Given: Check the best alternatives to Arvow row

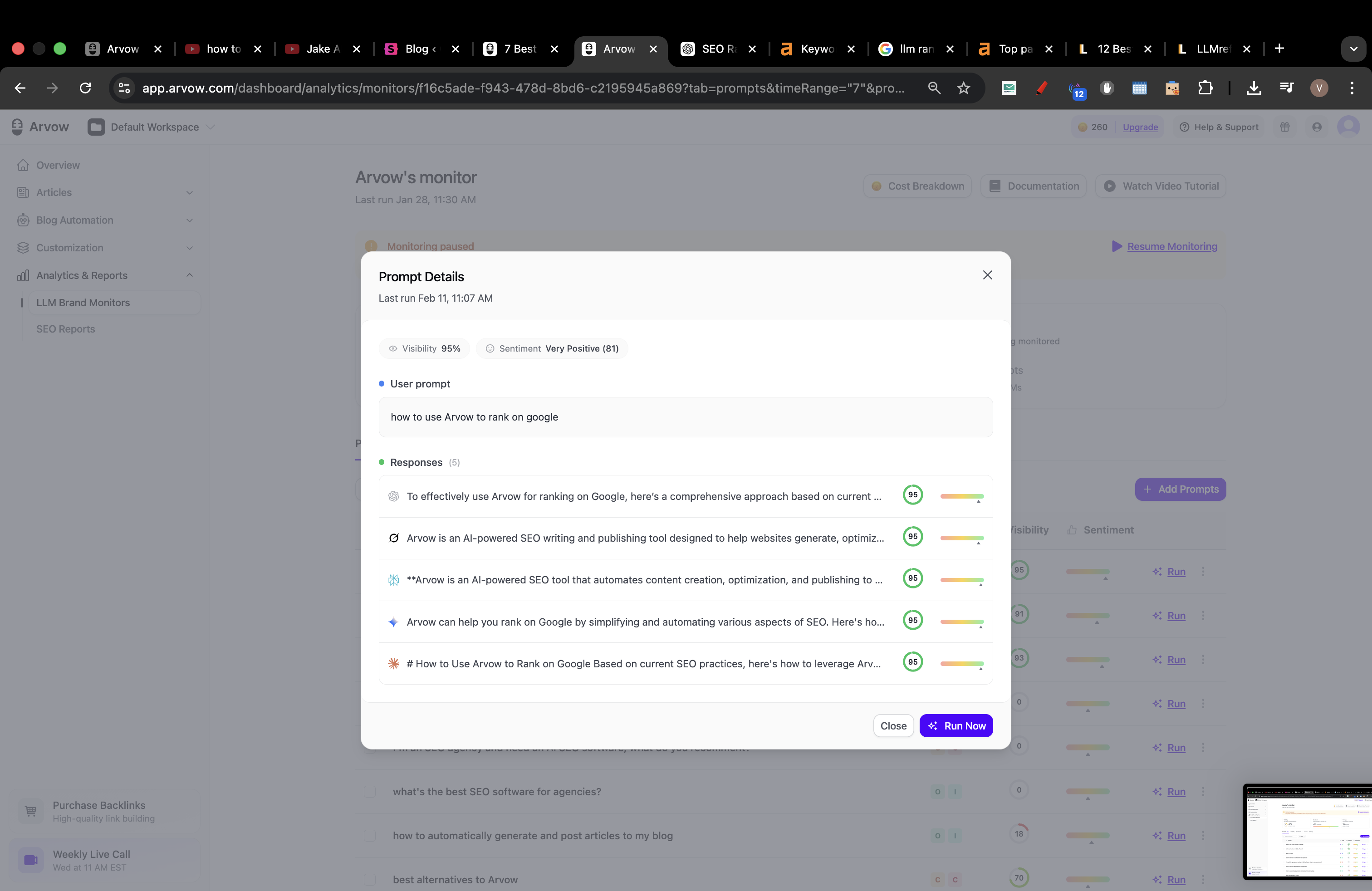Looking at the screenshot, I should click(369, 879).
